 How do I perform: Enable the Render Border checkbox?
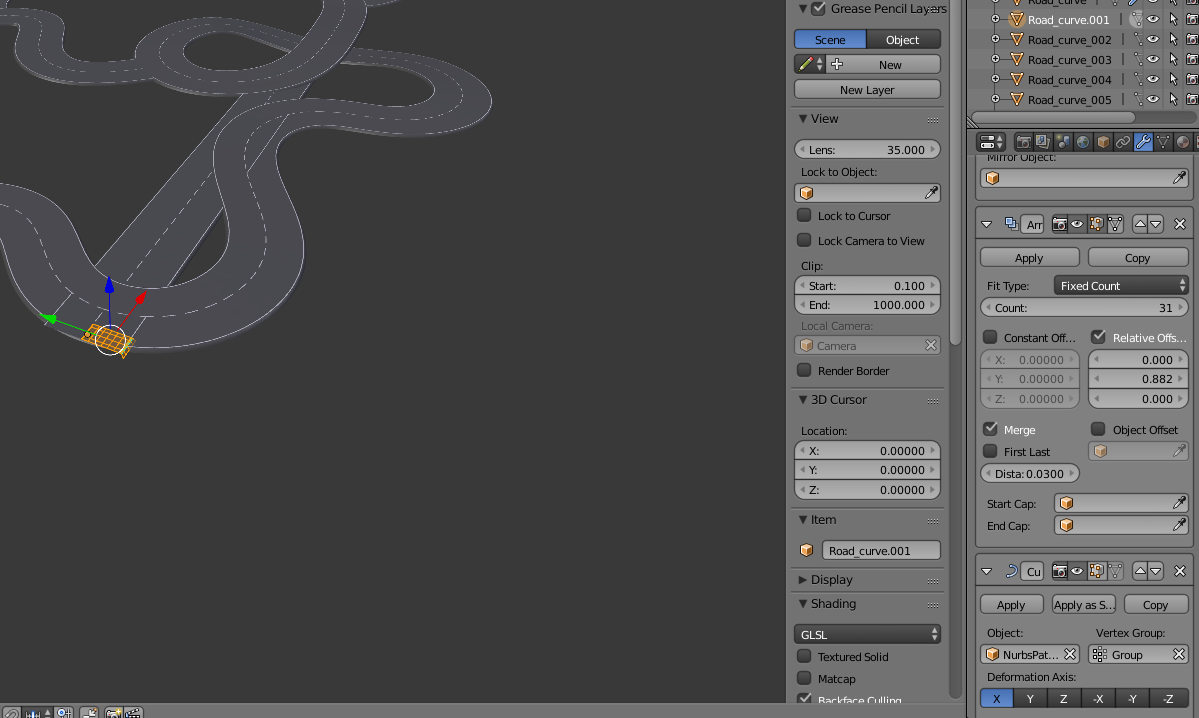pyautogui.click(x=804, y=370)
